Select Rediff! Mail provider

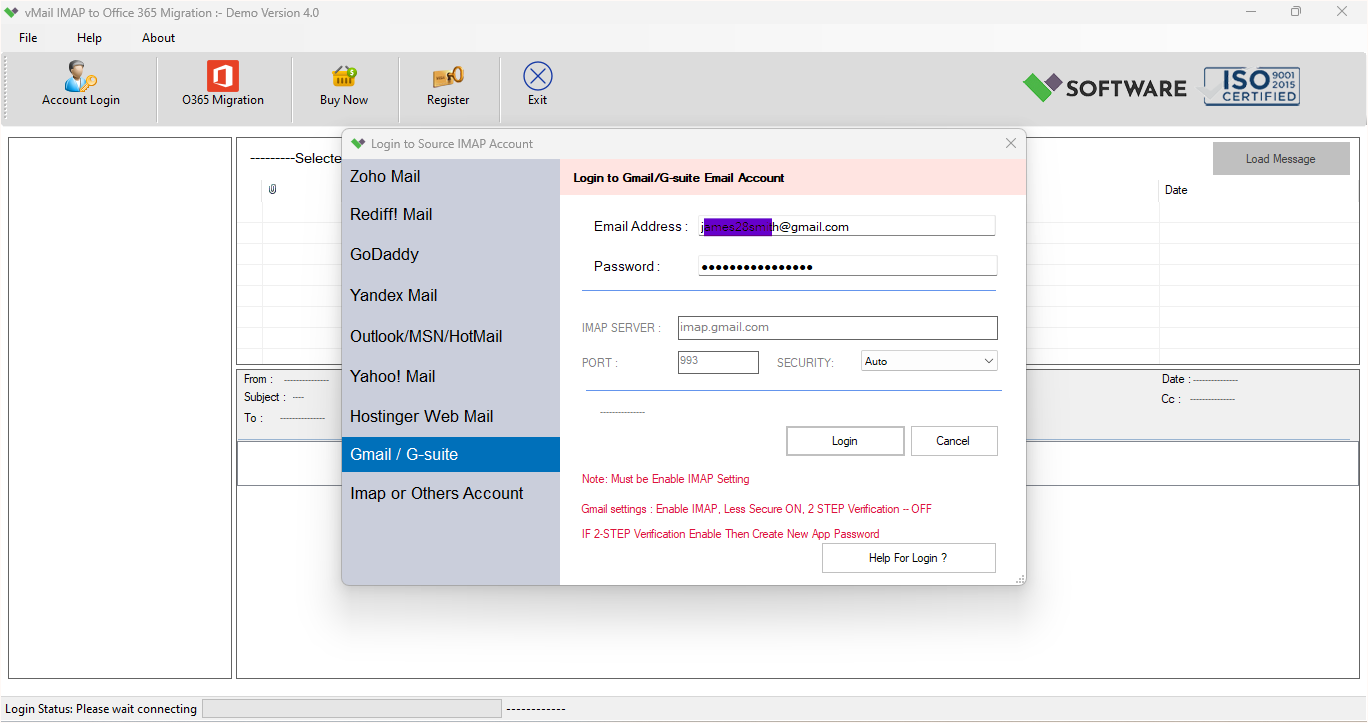[451, 214]
